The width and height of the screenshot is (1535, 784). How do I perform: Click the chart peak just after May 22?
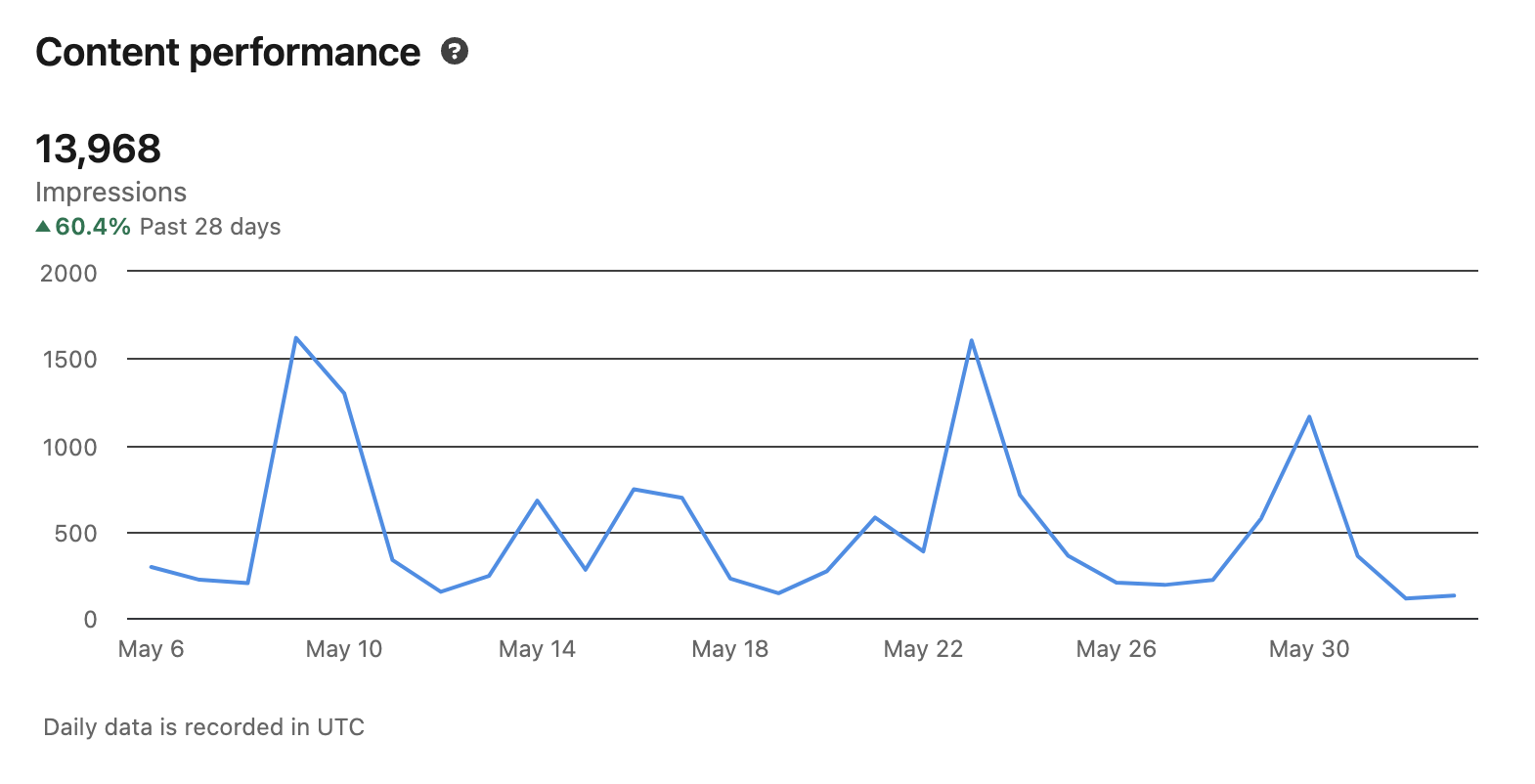click(971, 341)
